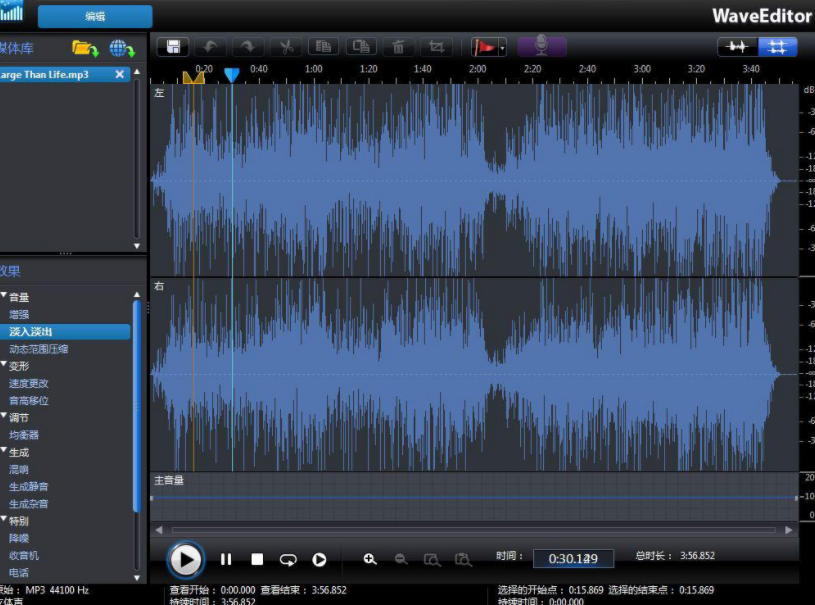Click the download media globe icon
The width and height of the screenshot is (815, 605).
[x=122, y=49]
